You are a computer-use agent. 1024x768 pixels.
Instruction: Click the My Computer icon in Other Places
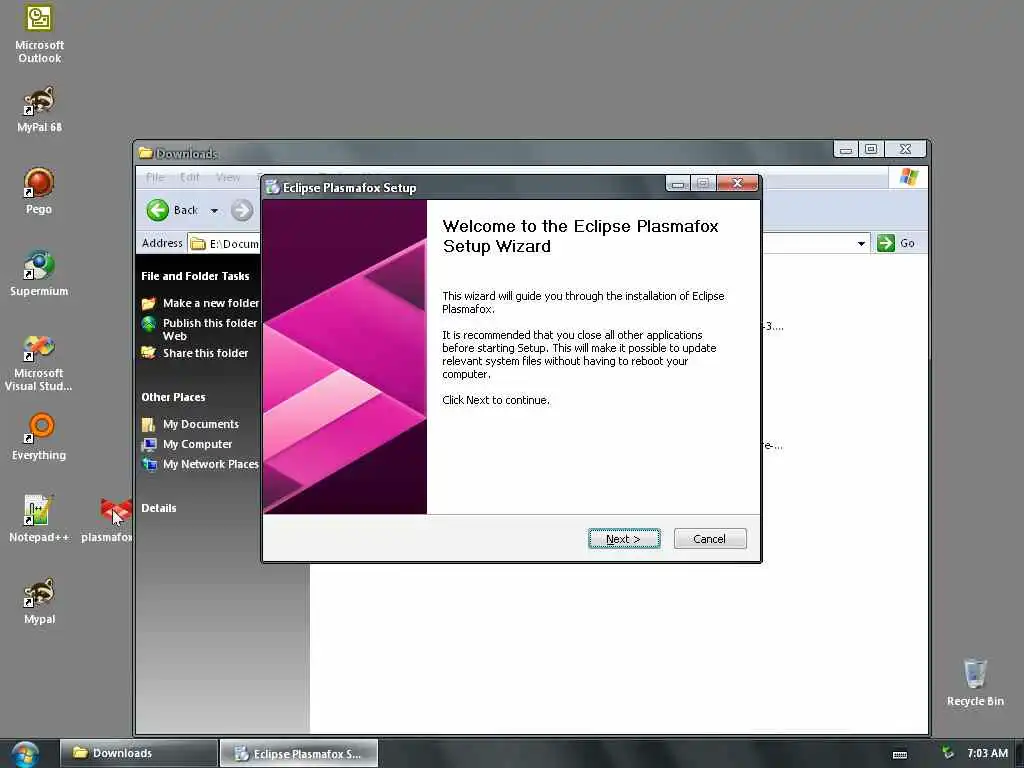coord(149,444)
